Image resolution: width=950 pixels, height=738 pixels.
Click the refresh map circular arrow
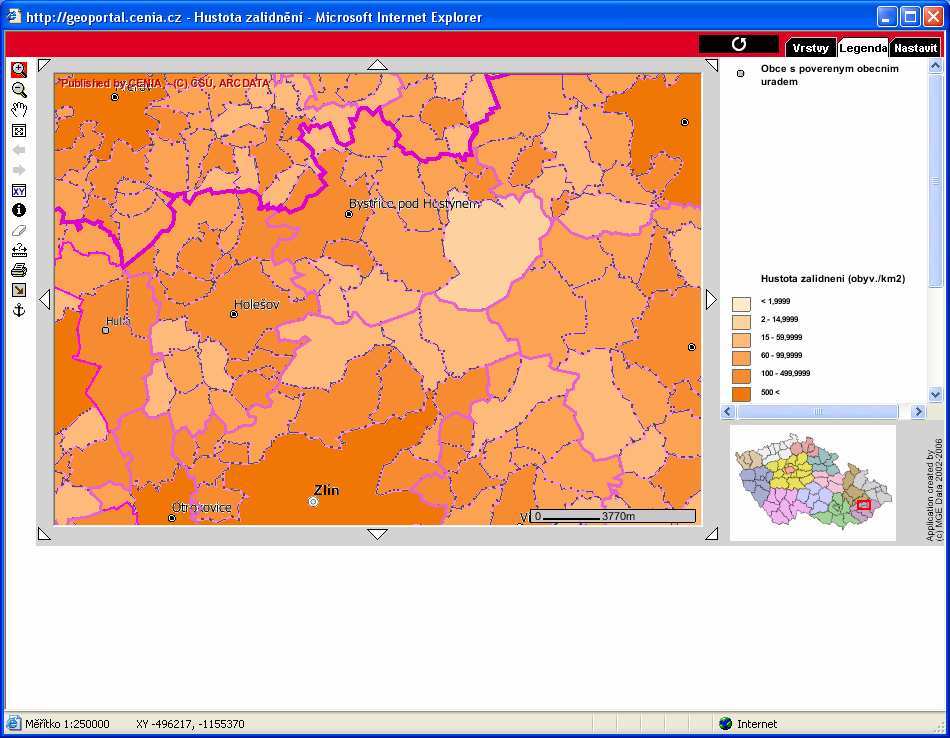tap(739, 44)
